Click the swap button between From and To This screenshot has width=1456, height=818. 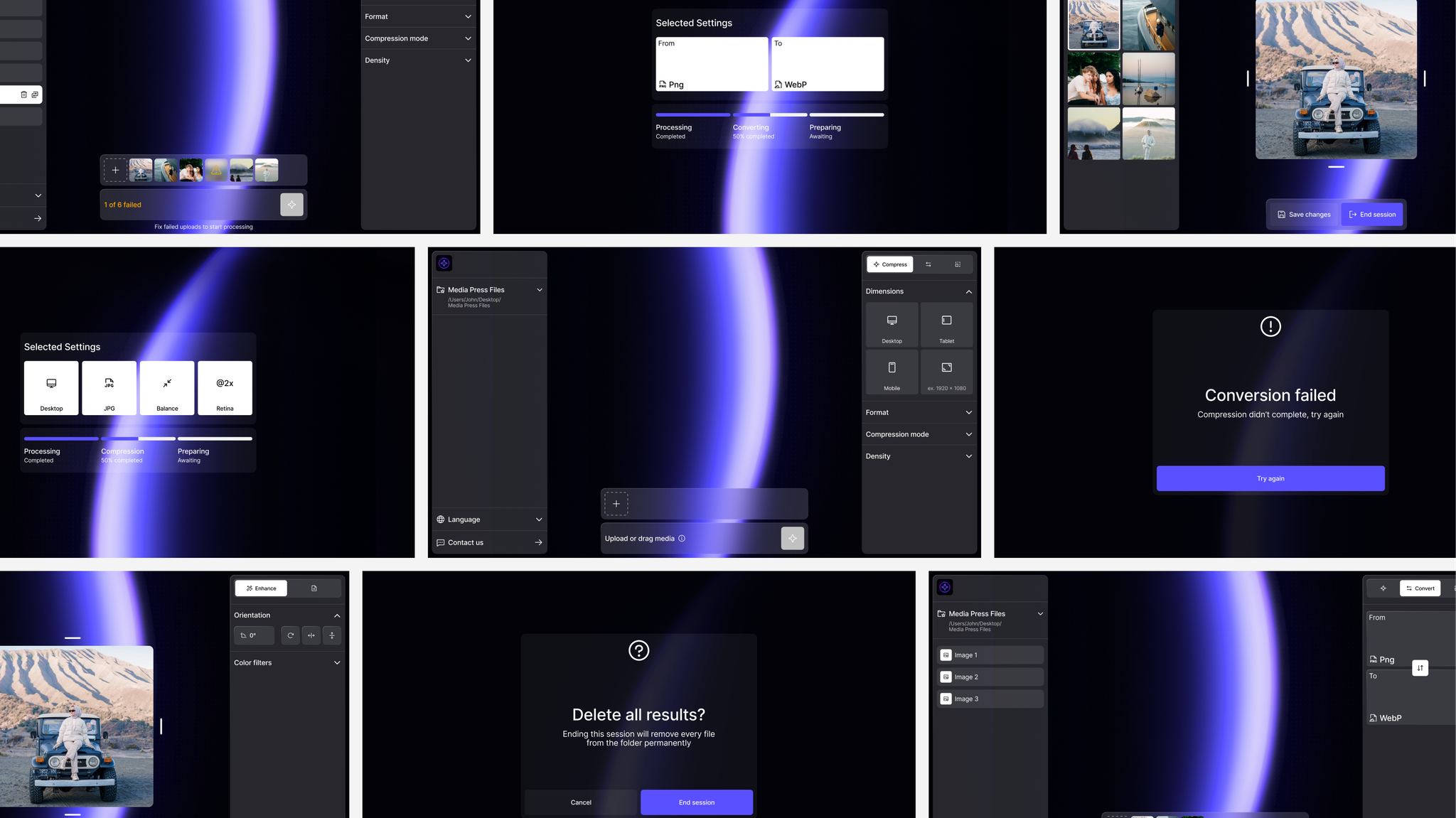1420,668
